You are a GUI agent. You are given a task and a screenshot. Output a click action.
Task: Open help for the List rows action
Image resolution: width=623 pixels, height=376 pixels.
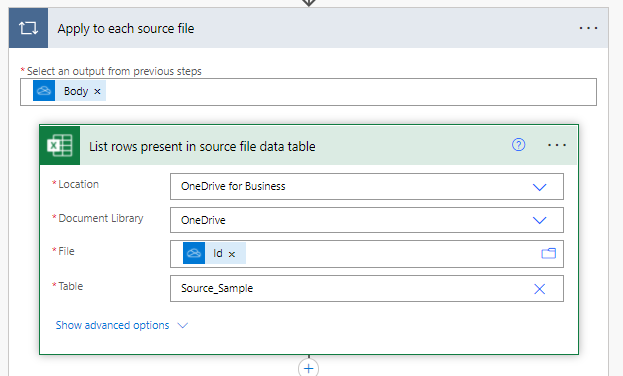point(518,145)
